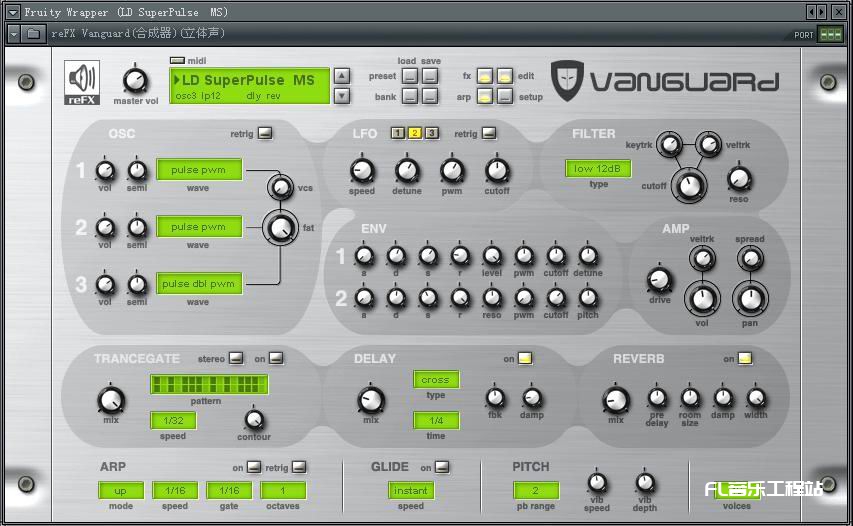This screenshot has width=853, height=526.
Task: Open oscillator 2 pulse pwm wave selector
Action: [x=199, y=226]
